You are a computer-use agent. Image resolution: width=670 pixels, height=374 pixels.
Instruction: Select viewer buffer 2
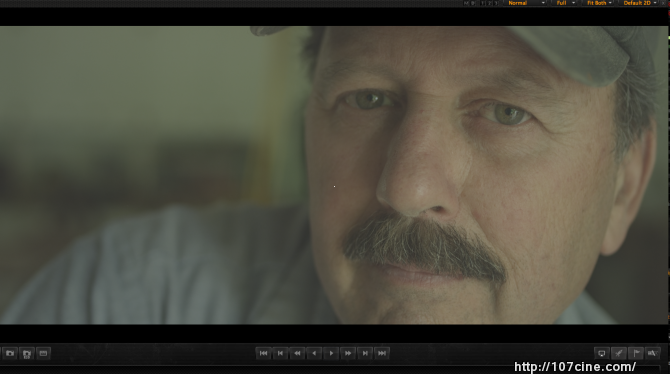click(490, 3)
